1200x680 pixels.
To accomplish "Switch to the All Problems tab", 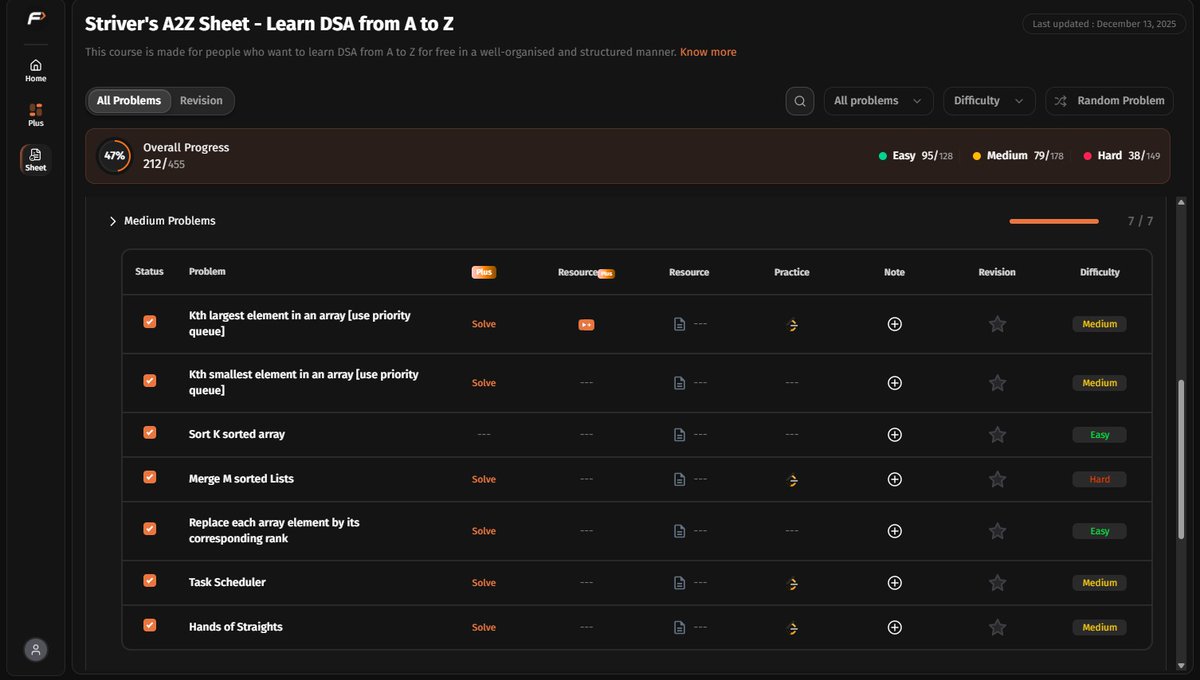I will pyautogui.click(x=129, y=101).
